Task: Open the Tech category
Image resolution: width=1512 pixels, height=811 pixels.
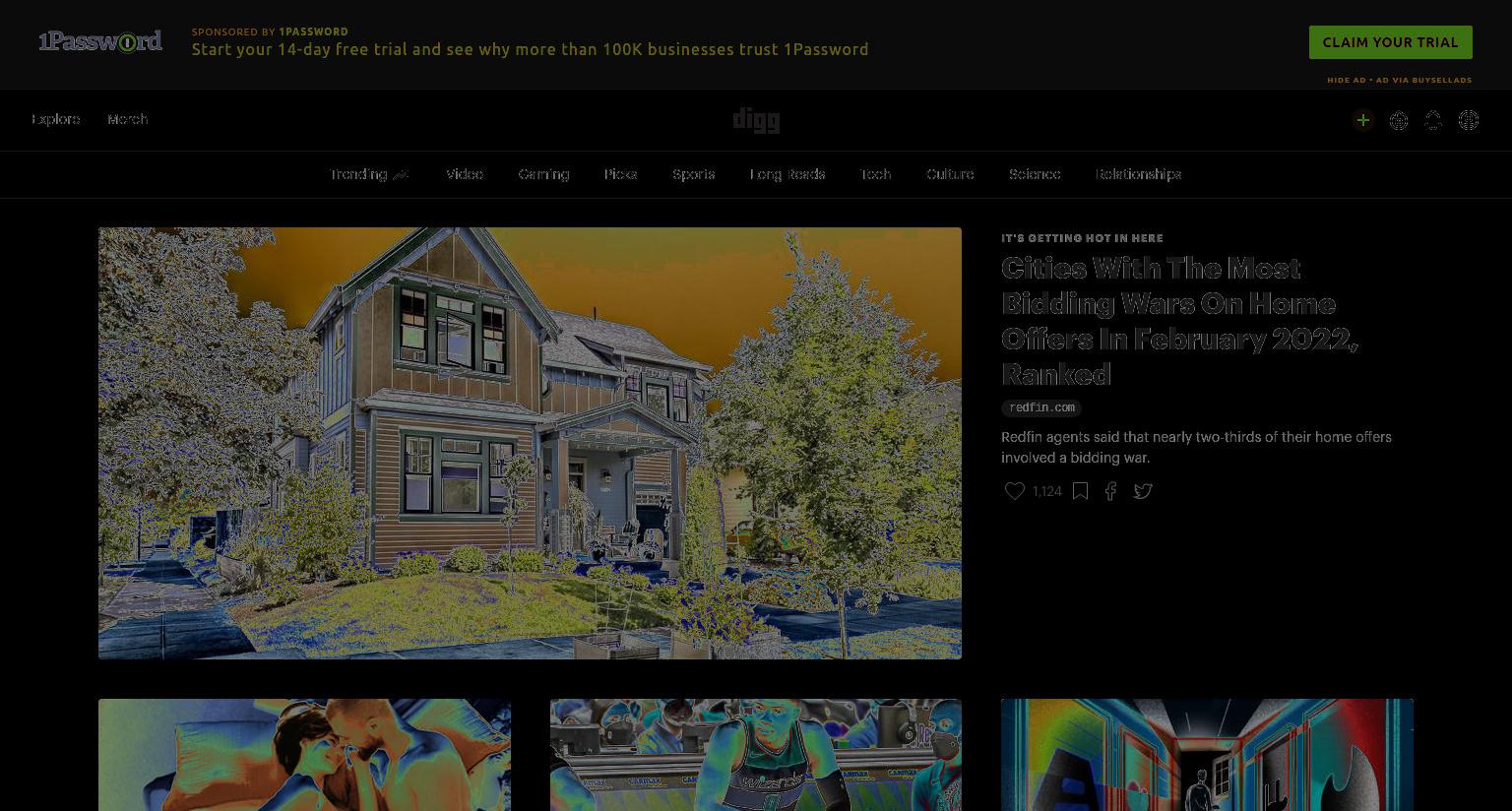Action: point(876,174)
